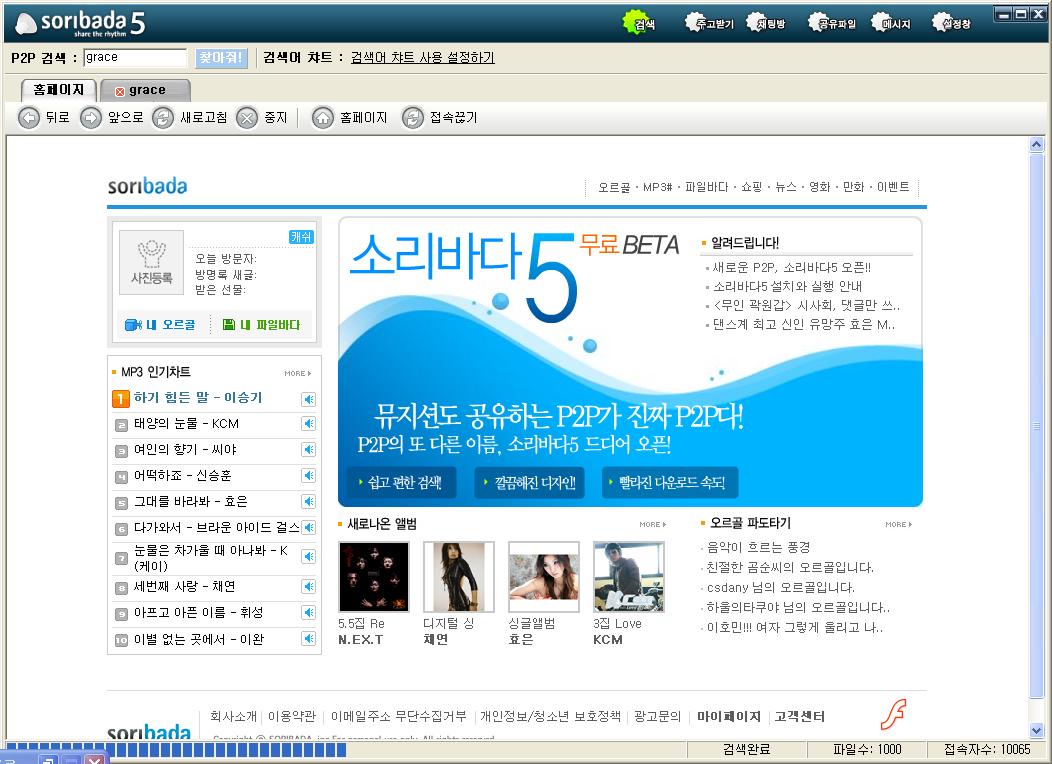This screenshot has width=1052, height=764.
Task: Open the 검색 search section icon
Action: coord(638,24)
